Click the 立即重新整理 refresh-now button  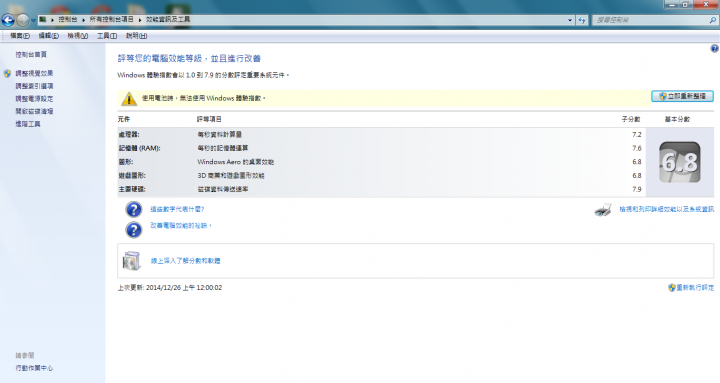point(682,96)
